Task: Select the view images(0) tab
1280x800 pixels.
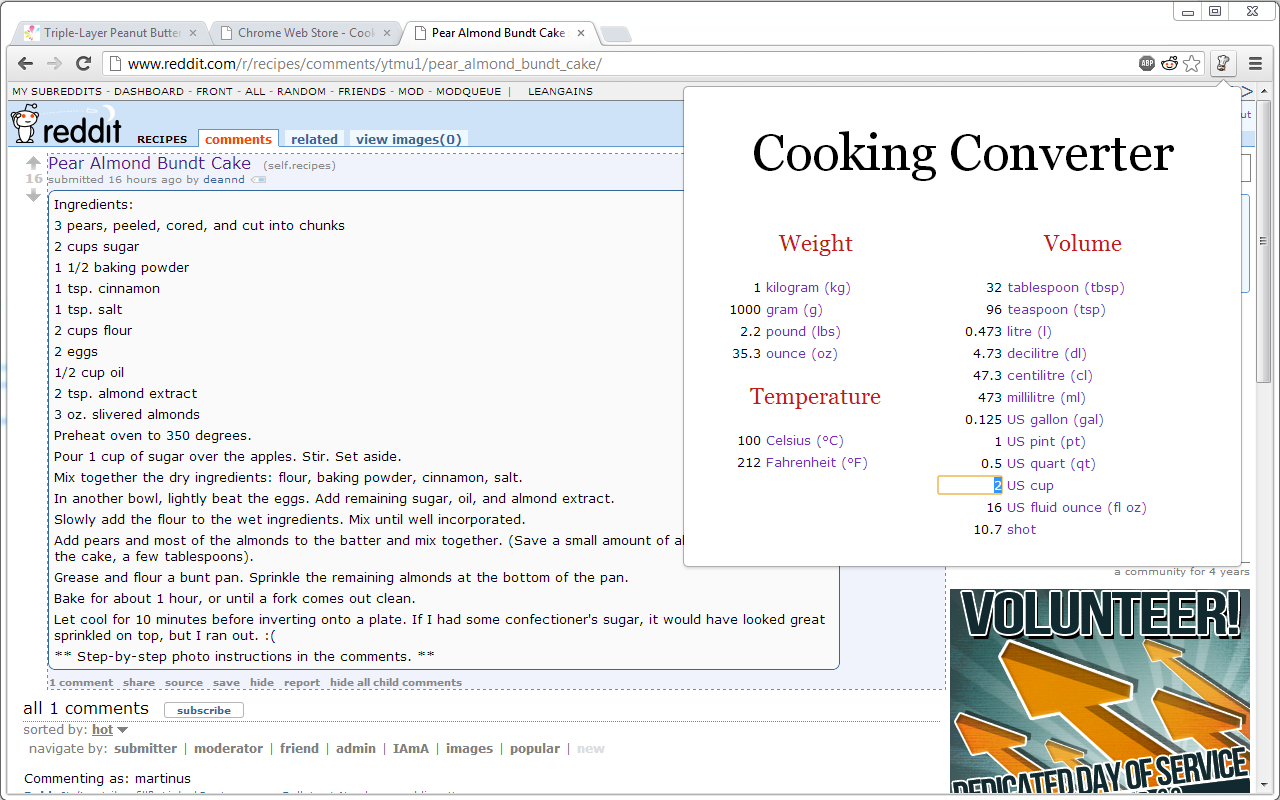Action: (409, 139)
